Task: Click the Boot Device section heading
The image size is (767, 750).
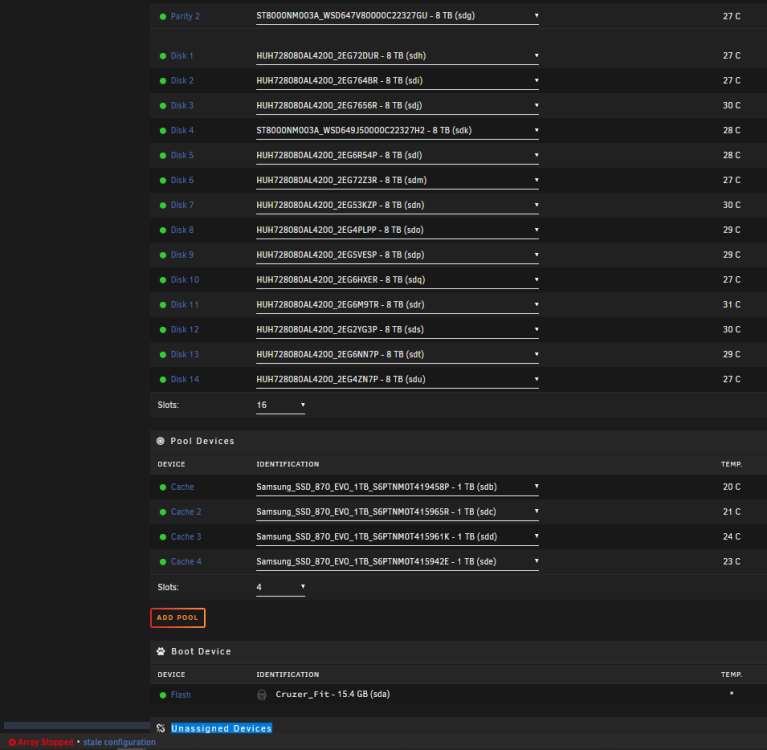Action: tap(201, 652)
